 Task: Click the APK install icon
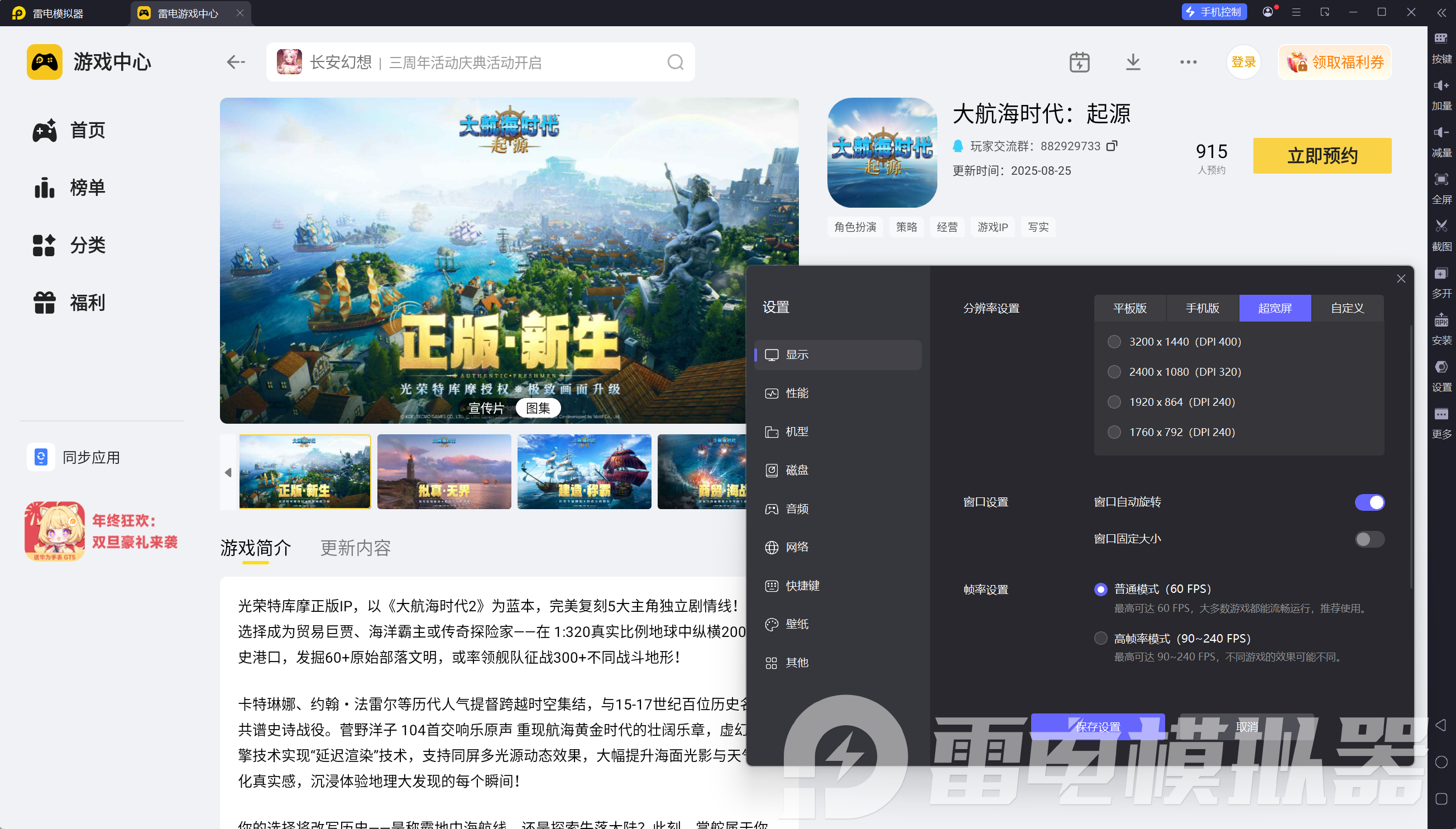[1441, 320]
